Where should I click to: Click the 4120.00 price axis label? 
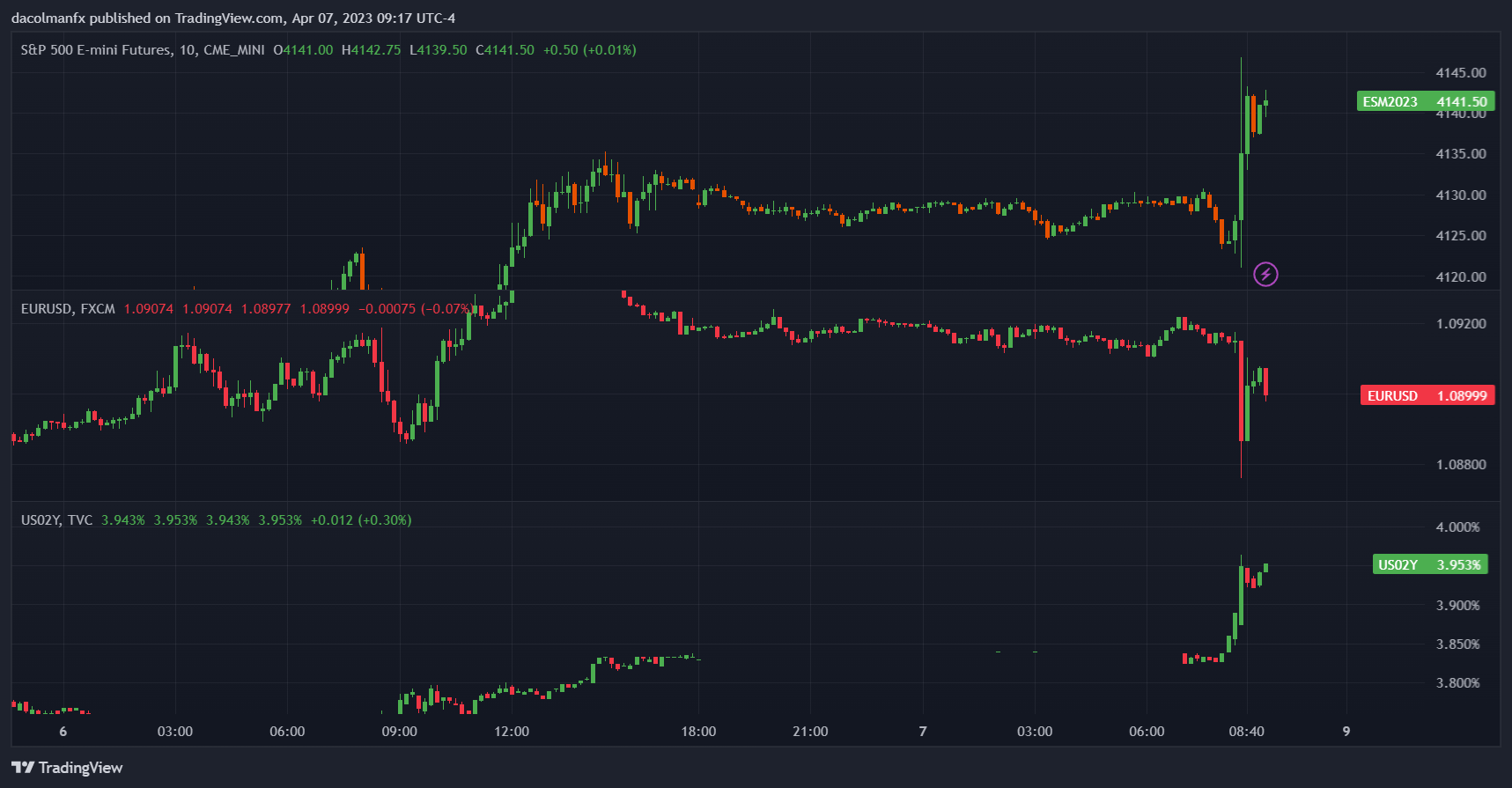coord(1460,277)
